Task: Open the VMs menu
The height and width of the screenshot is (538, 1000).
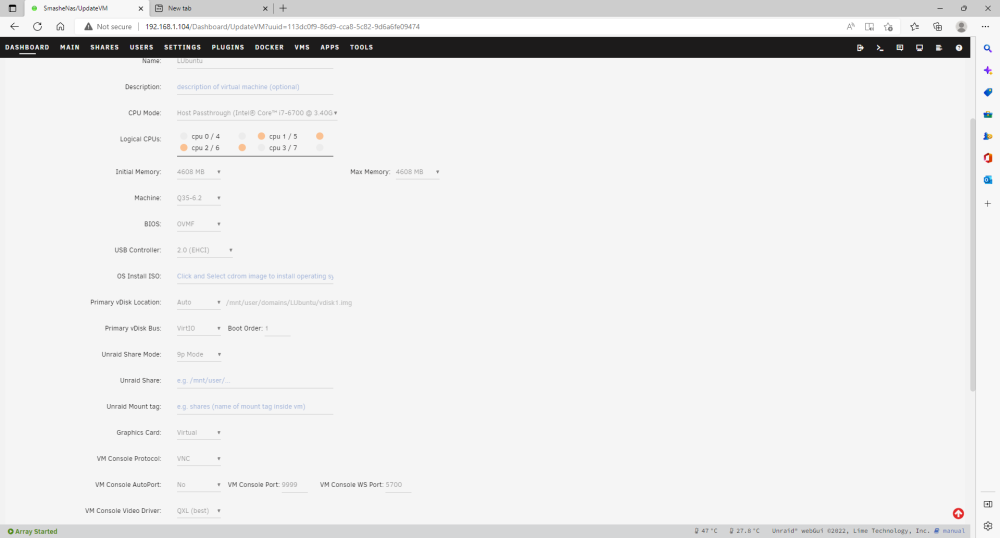Action: [x=302, y=48]
